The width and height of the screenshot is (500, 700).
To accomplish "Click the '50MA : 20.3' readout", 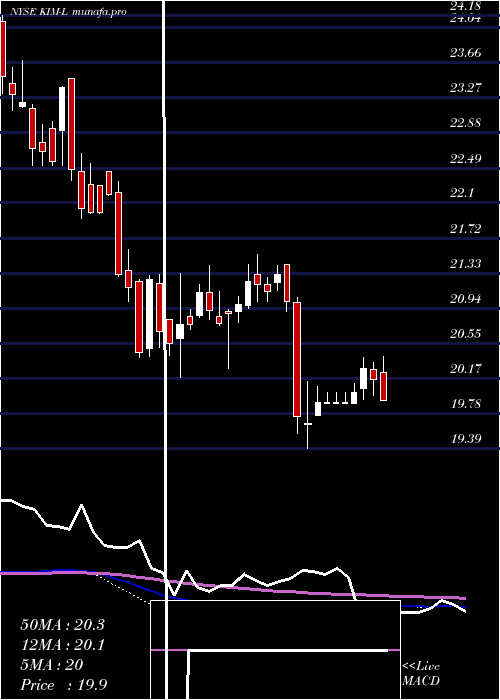I will tap(62, 625).
